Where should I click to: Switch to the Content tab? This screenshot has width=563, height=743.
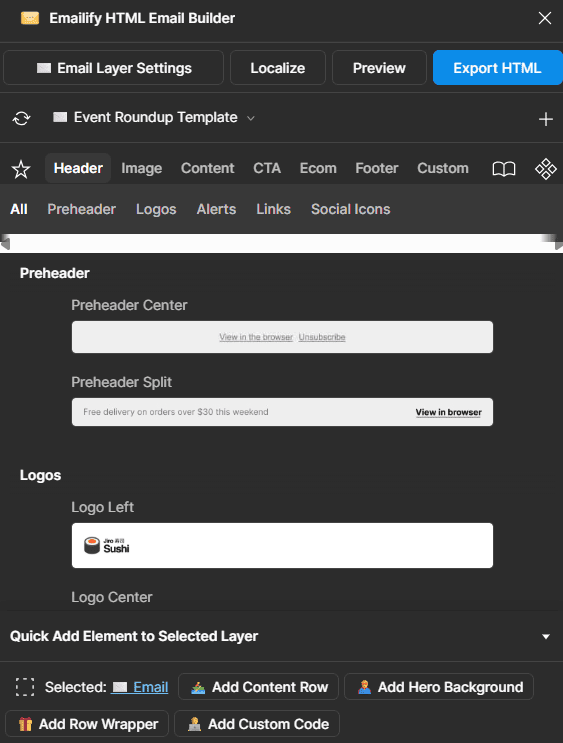pyautogui.click(x=208, y=168)
